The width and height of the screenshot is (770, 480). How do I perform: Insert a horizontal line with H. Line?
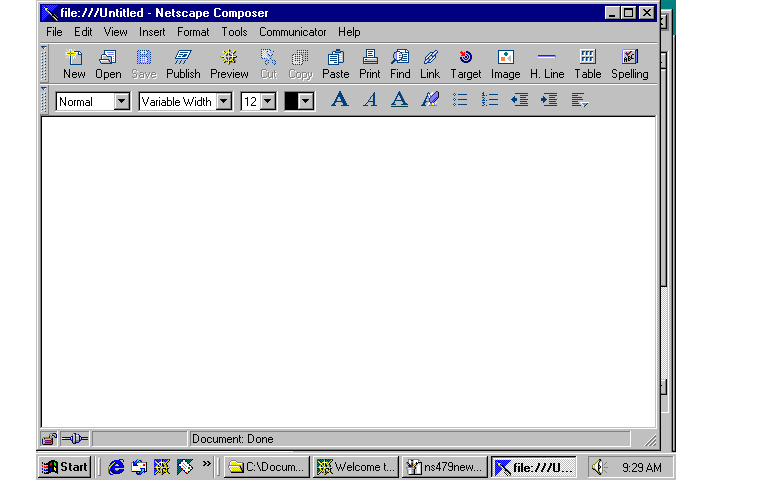tap(547, 64)
